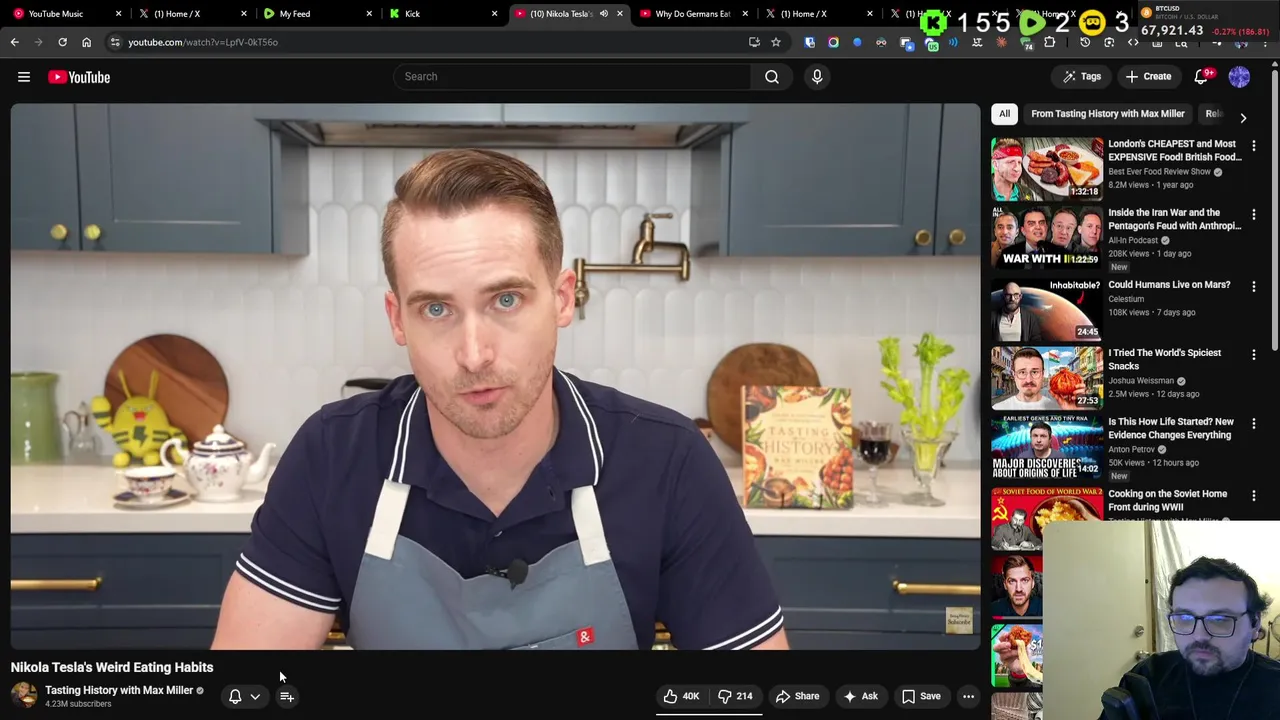
Task: Select the All filter chip
Action: click(1004, 114)
